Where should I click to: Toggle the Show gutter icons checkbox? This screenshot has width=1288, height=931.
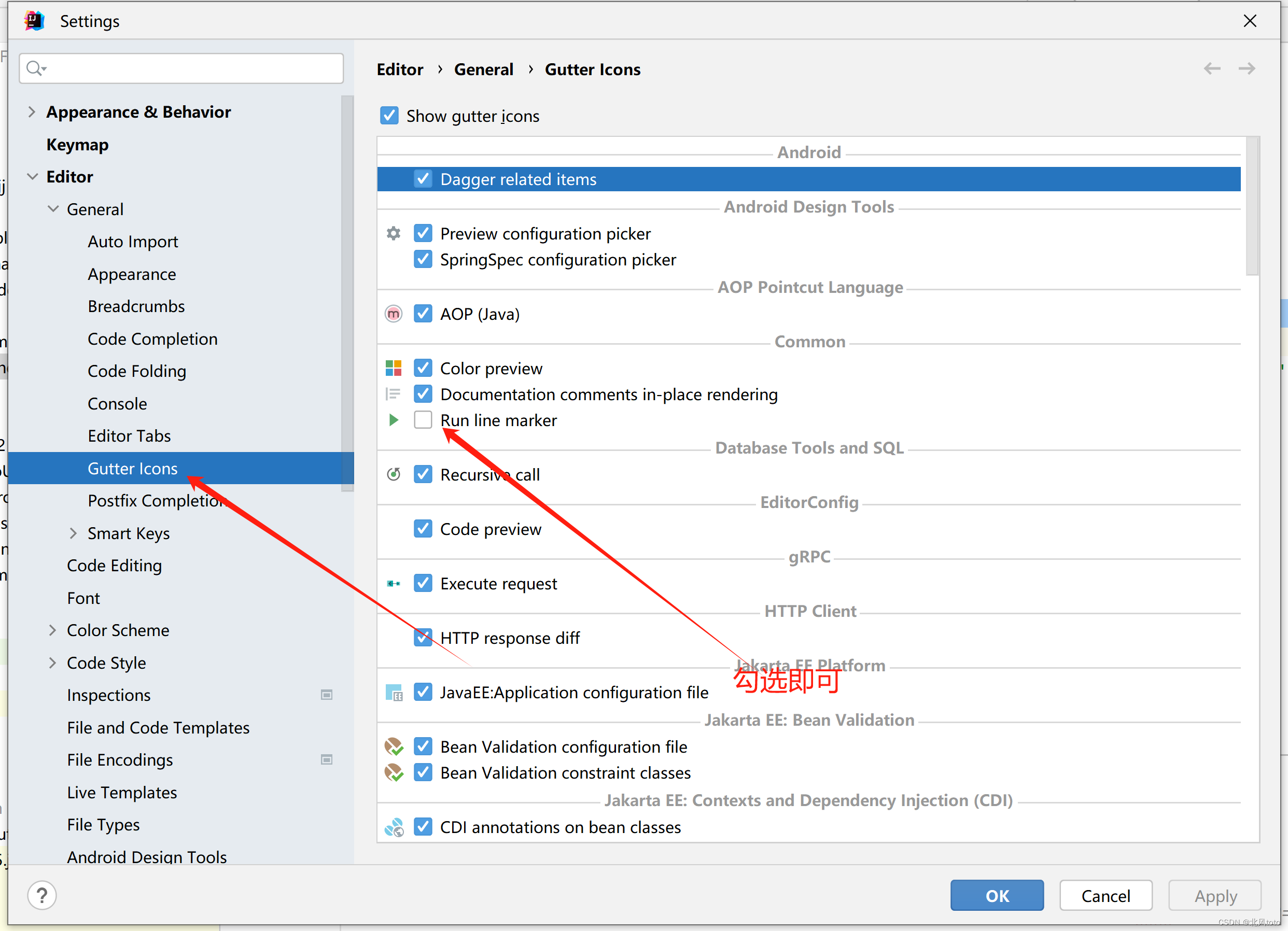tap(389, 115)
